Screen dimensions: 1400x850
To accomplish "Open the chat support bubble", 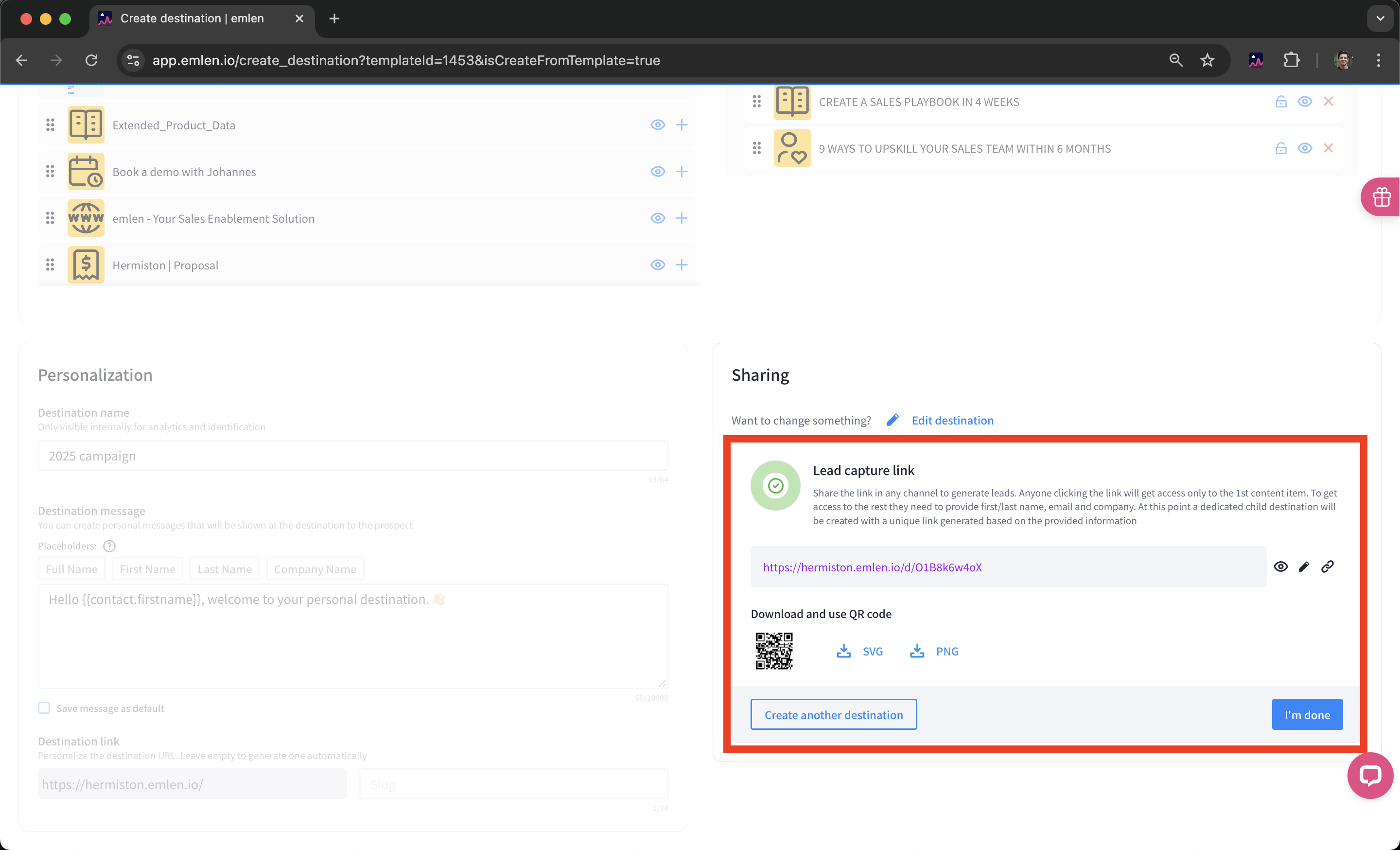I will coord(1370,775).
